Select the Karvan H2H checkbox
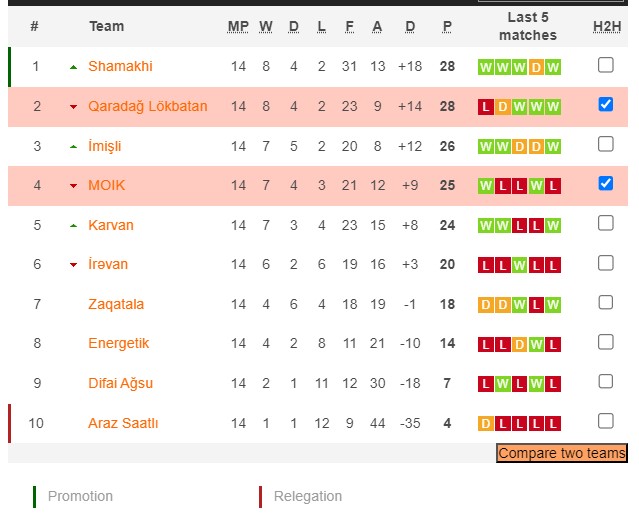Viewport: 639px width, 519px height. coord(605,223)
